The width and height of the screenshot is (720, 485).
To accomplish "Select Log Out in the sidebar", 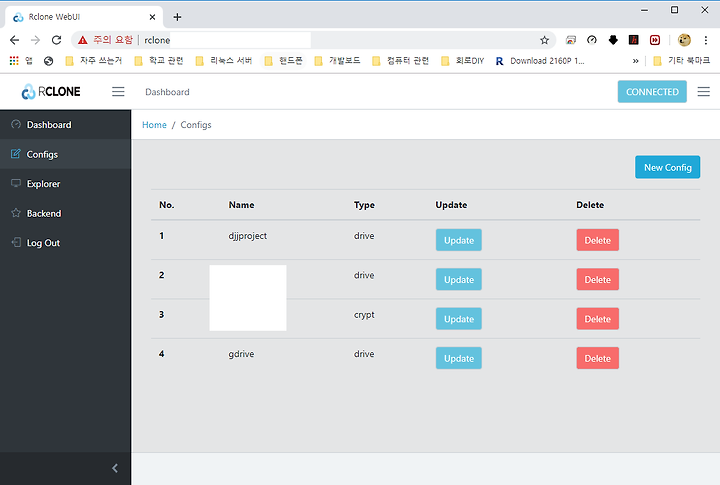I will click(65, 242).
